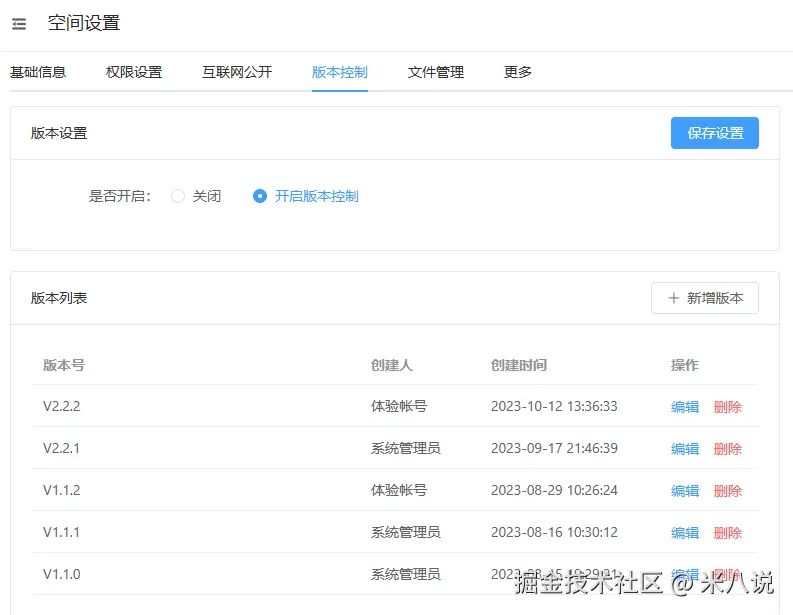Edit version V2.2.2

pyautogui.click(x=685, y=407)
